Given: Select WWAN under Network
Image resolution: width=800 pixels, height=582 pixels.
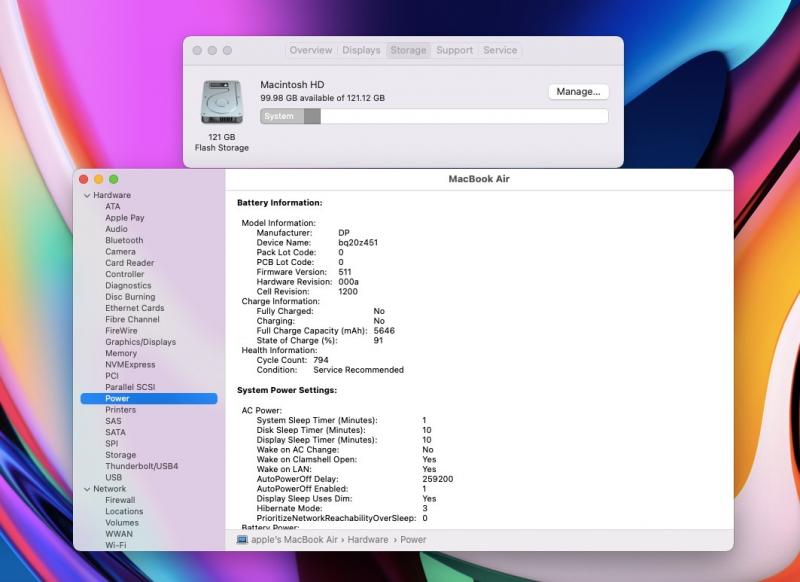Looking at the screenshot, I should (x=119, y=534).
